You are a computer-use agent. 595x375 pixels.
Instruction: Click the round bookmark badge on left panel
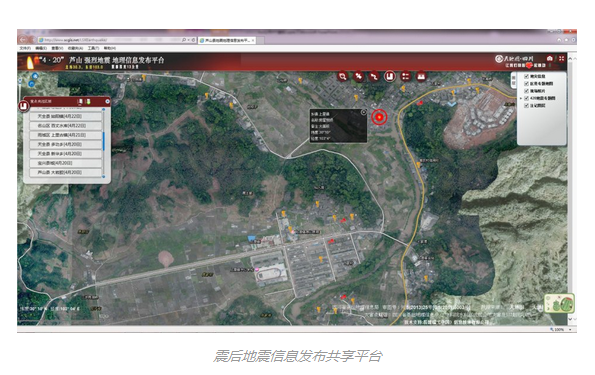coord(24,106)
